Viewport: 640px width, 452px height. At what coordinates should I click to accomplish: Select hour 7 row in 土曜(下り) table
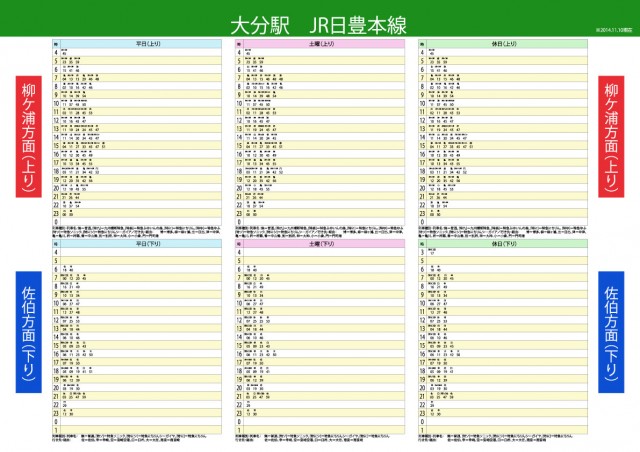click(320, 278)
